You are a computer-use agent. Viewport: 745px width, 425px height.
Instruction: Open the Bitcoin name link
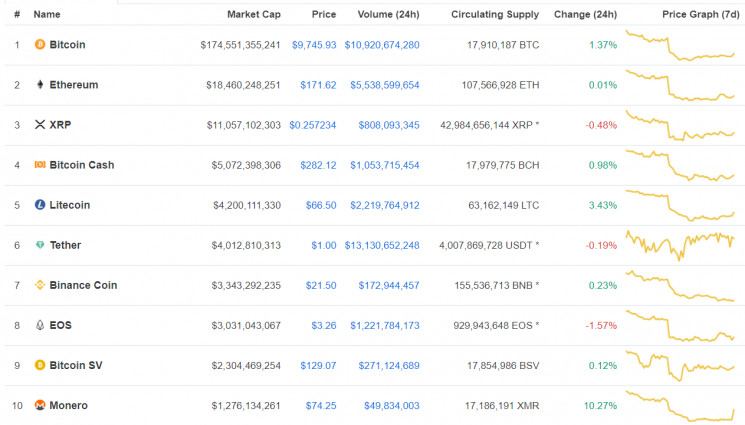coord(67,45)
